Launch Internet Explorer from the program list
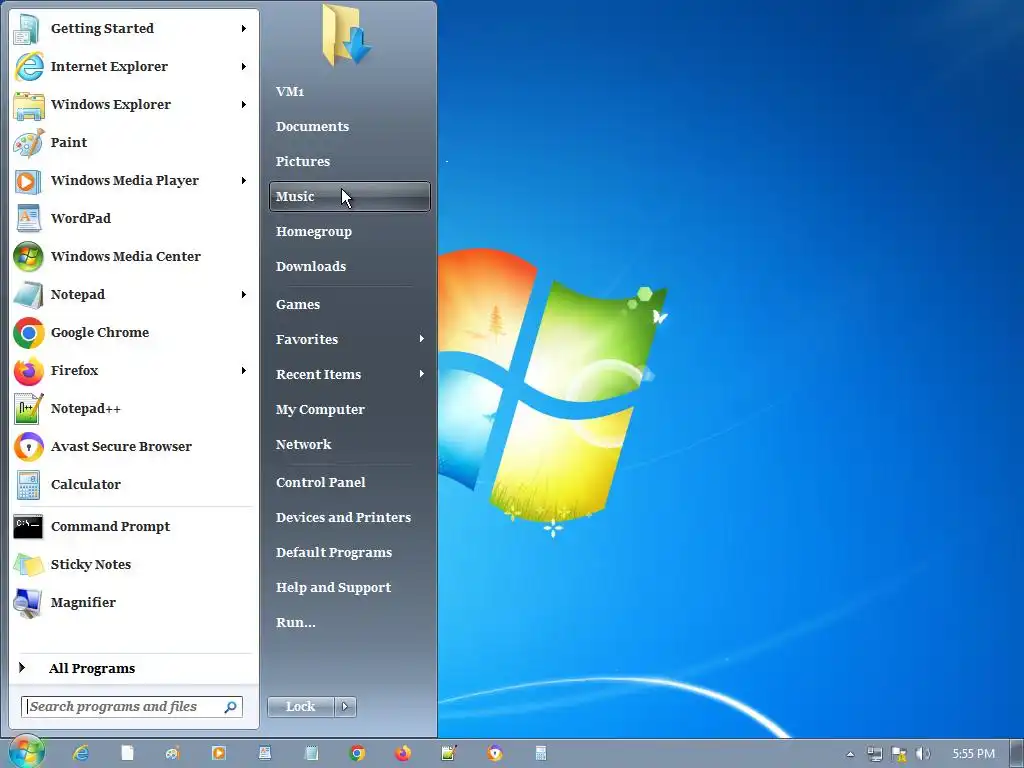1024x768 pixels. 134,66
